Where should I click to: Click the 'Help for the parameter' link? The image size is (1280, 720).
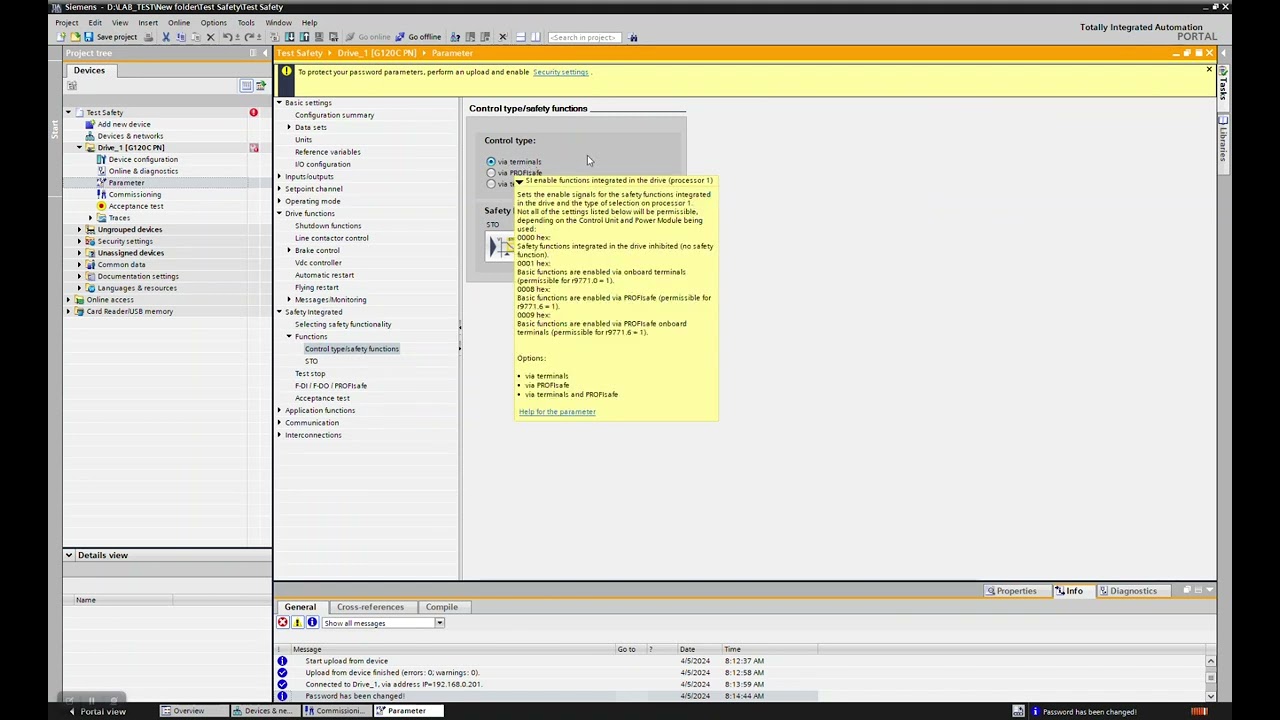click(x=557, y=412)
